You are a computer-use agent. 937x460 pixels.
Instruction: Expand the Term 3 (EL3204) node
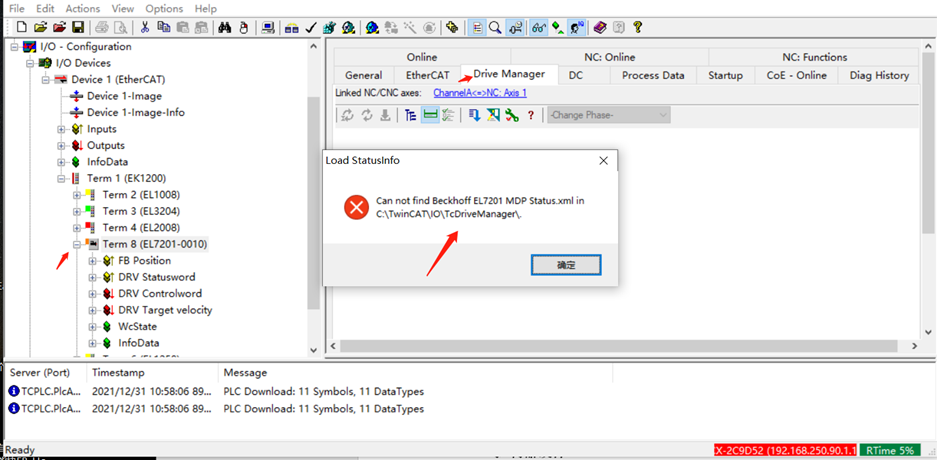click(x=76, y=211)
